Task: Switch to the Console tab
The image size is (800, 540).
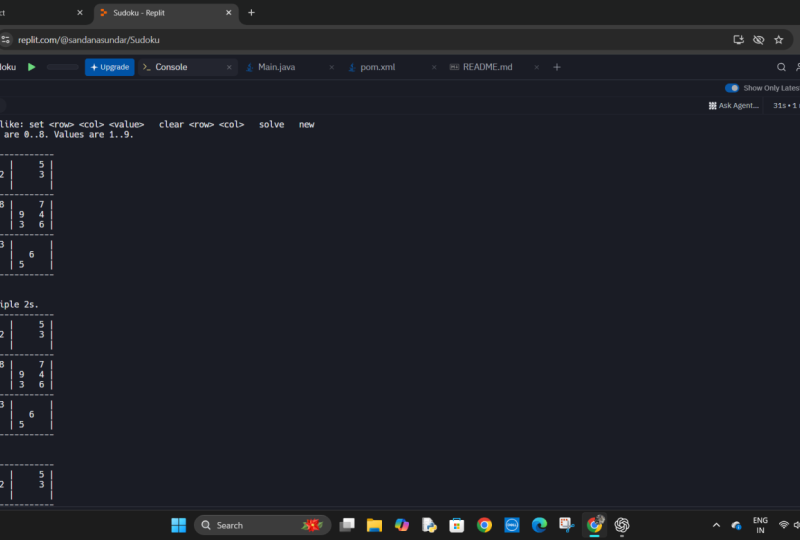Action: tap(171, 67)
